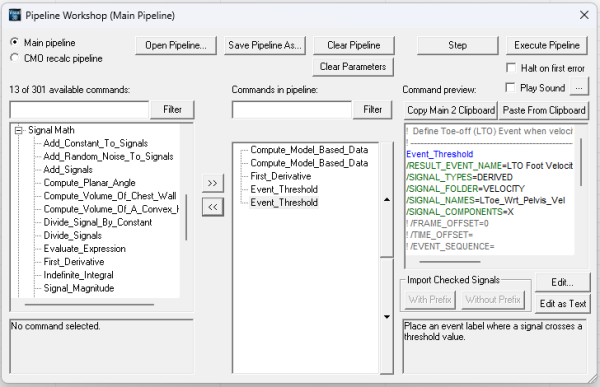Click the Pipeline Workshop title bar icon
The height and width of the screenshot is (387, 600).
tap(15, 15)
